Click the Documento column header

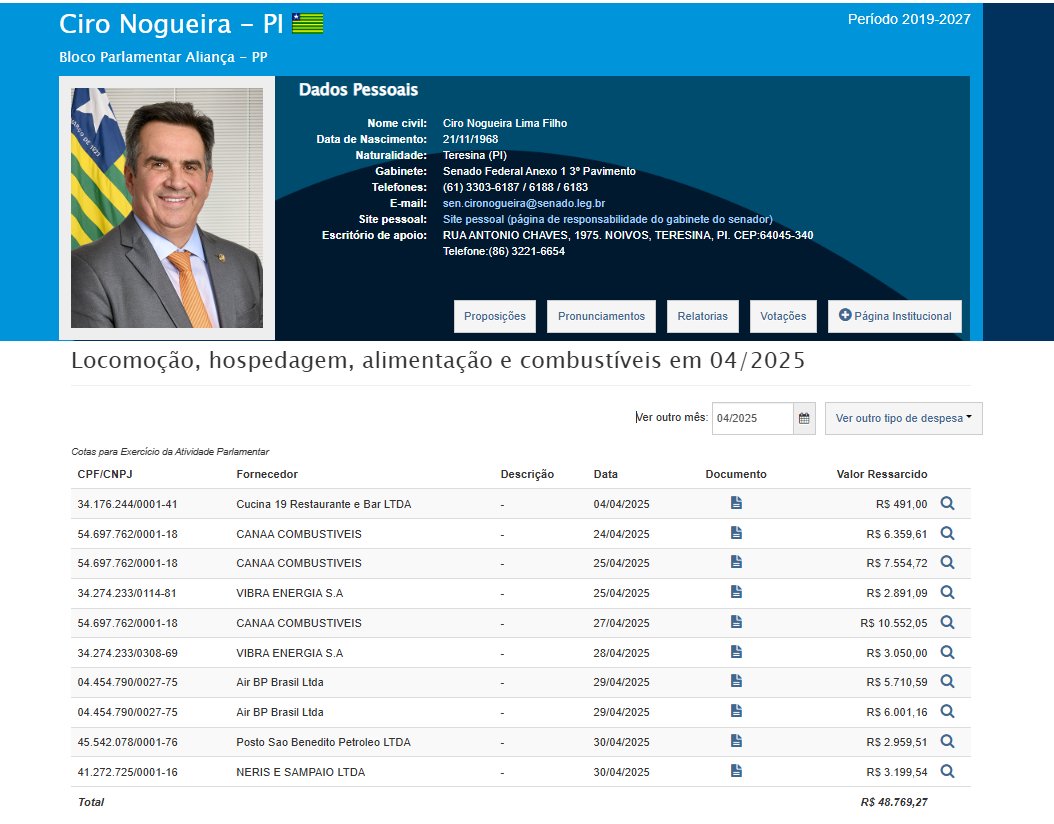tap(736, 474)
